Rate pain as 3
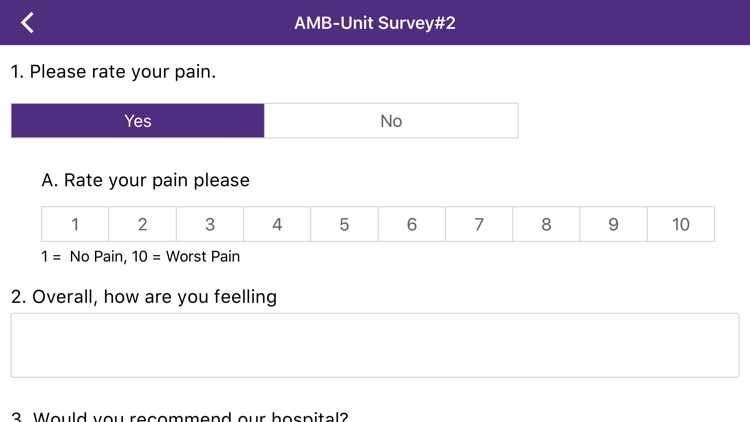750x422 pixels. point(210,224)
